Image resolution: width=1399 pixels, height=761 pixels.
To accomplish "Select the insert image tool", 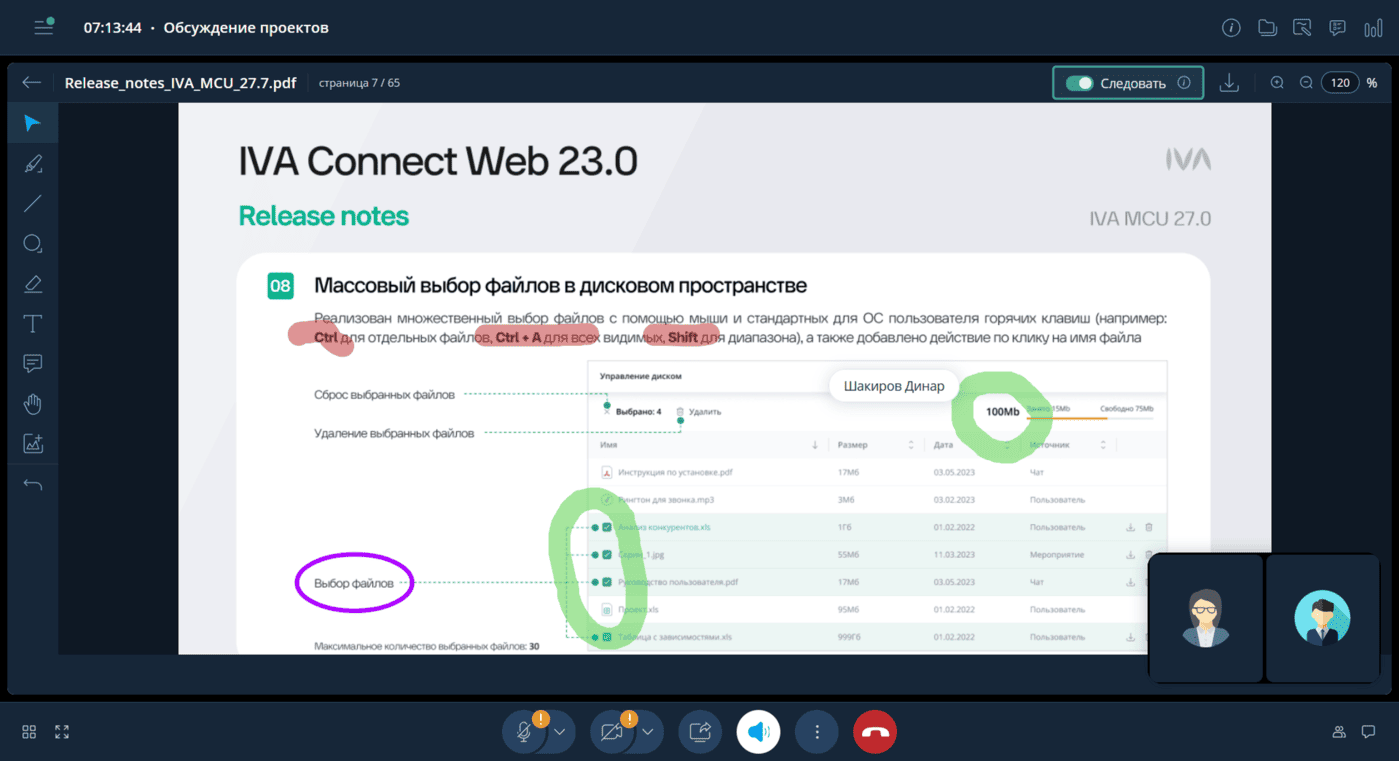I will (x=33, y=444).
